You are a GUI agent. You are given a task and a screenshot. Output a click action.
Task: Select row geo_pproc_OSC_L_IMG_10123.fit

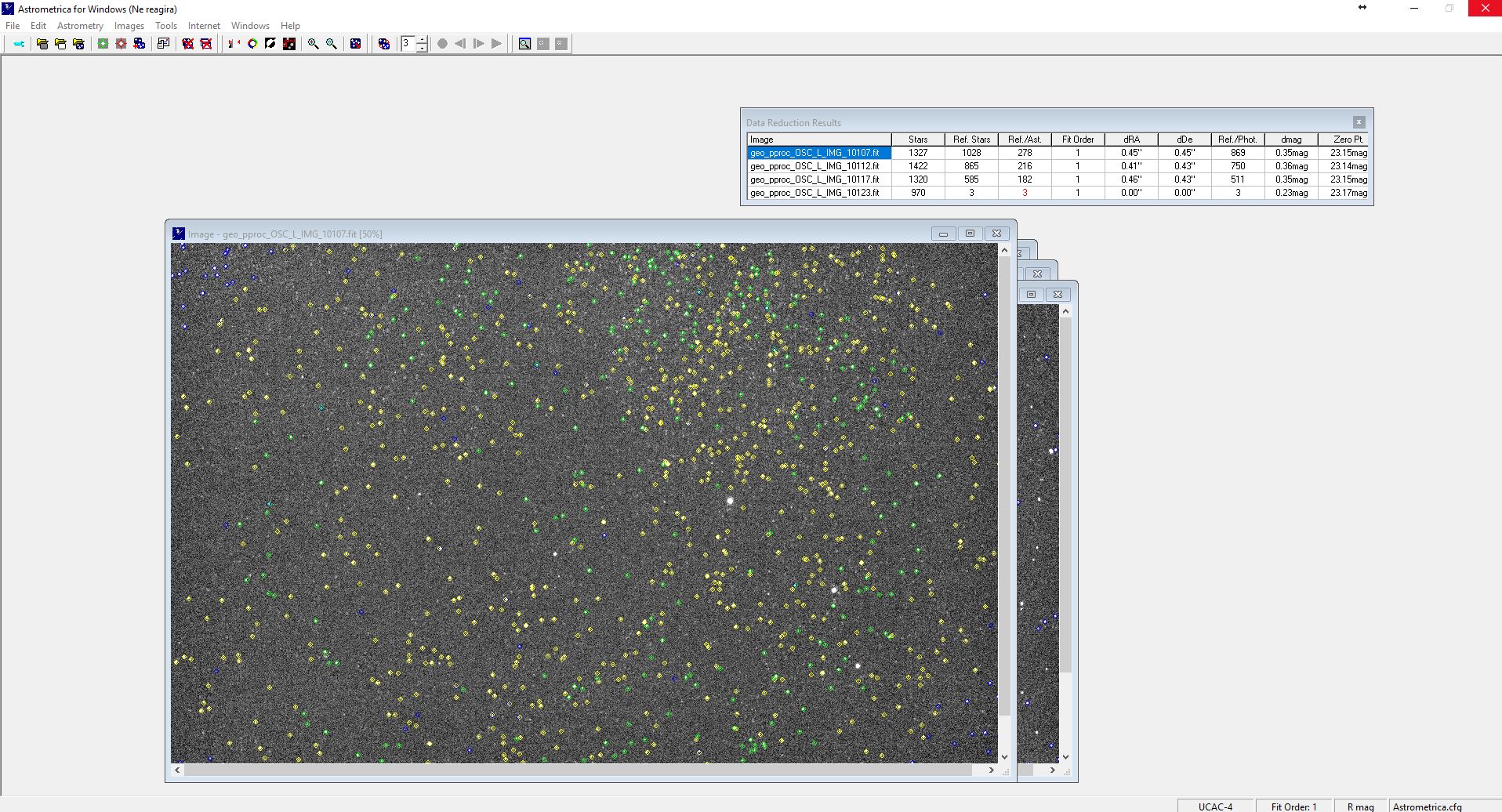(x=814, y=193)
